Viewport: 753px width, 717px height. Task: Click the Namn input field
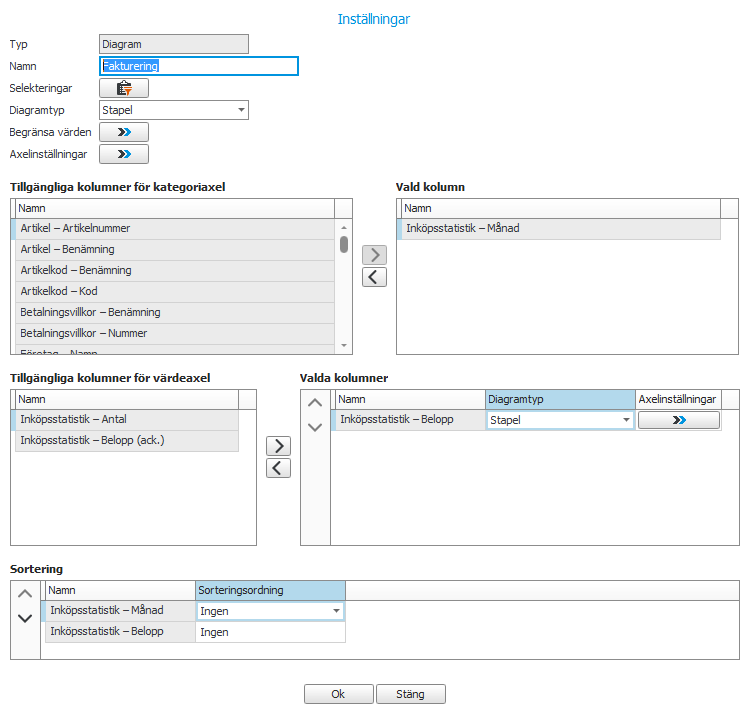[x=199, y=66]
